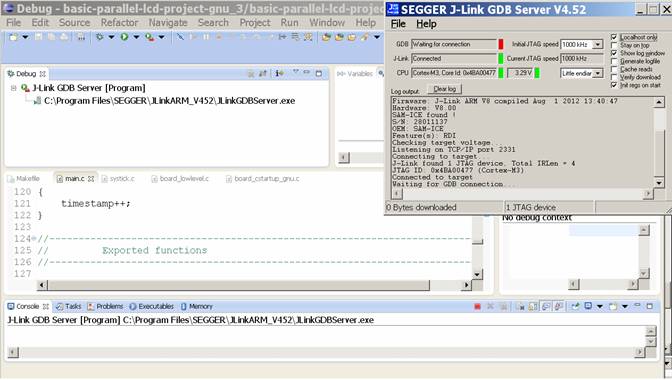
Task: Click the log output scroll left arrow
Action: click(x=397, y=194)
